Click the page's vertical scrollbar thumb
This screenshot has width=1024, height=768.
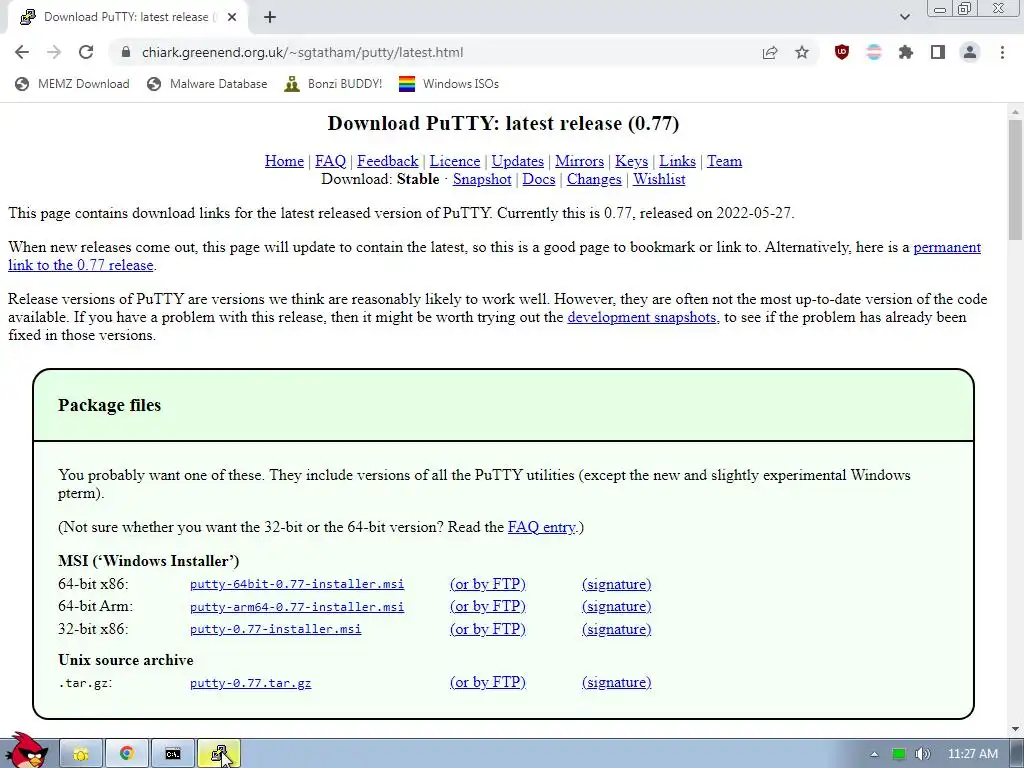(x=1015, y=180)
